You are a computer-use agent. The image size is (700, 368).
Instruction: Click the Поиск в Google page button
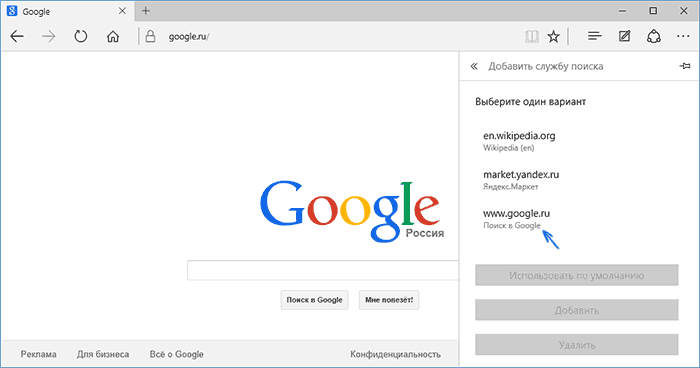click(x=314, y=300)
